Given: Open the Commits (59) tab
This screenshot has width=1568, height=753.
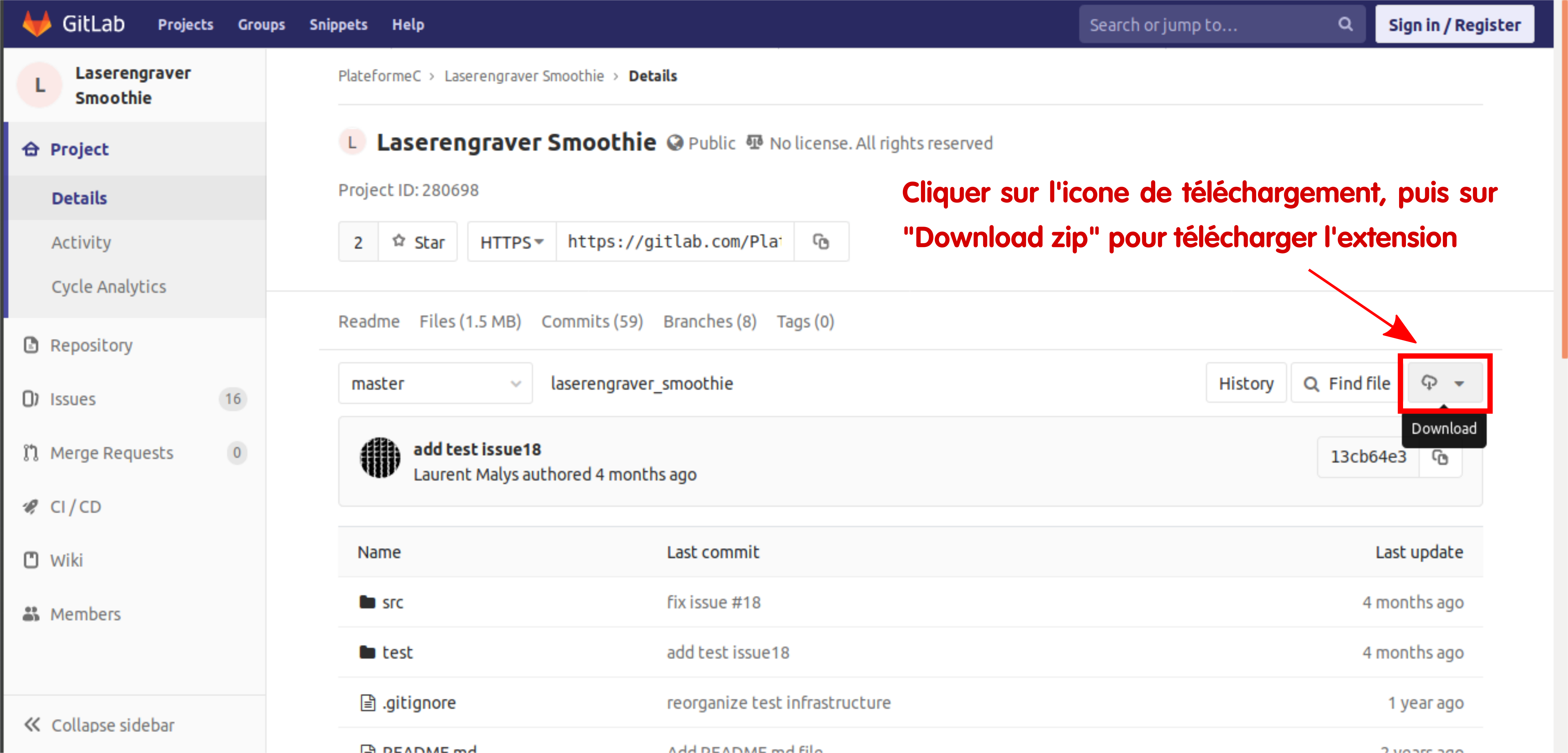Looking at the screenshot, I should point(592,321).
